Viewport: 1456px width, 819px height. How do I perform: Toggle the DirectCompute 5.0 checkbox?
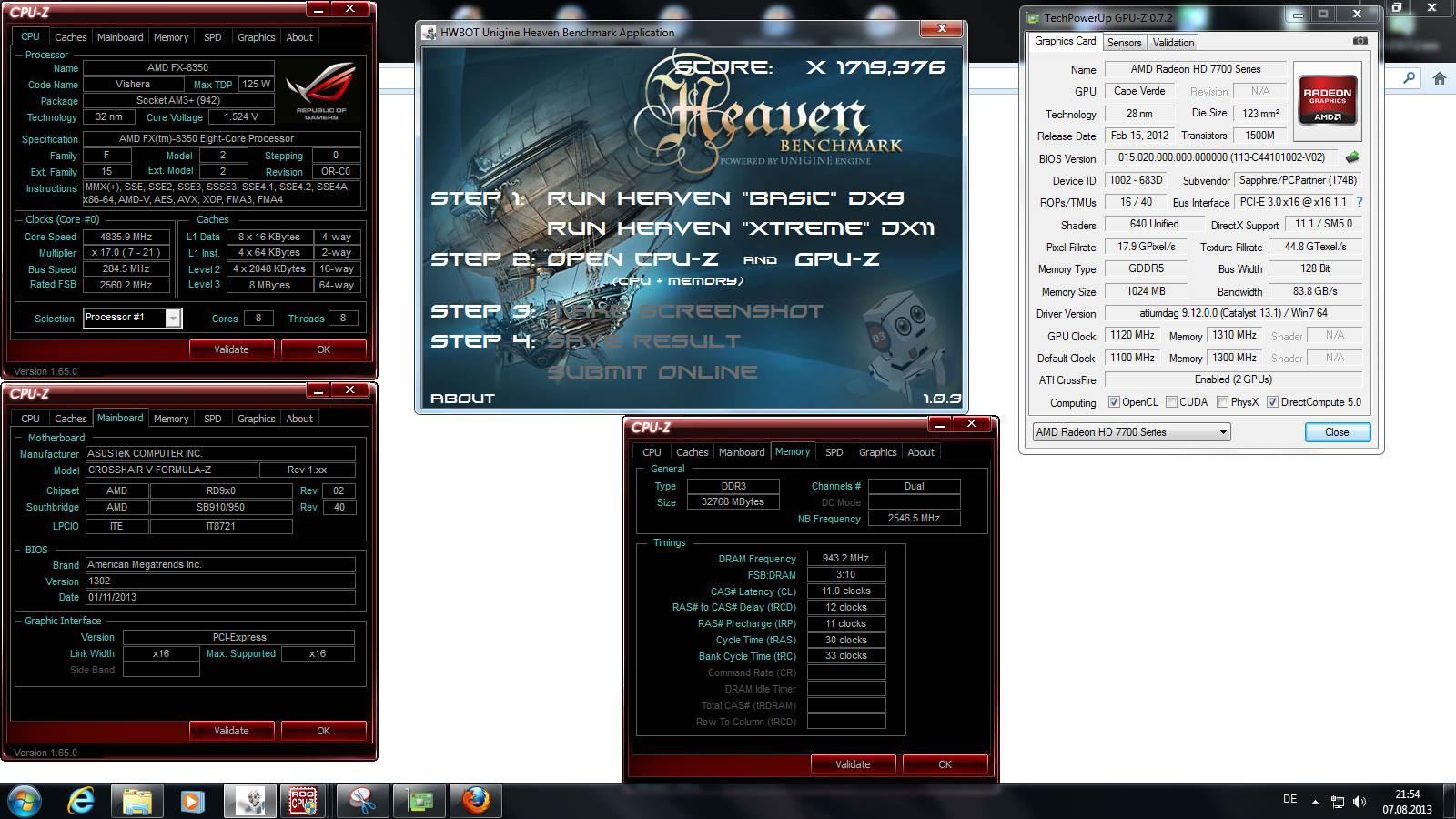pos(1272,402)
